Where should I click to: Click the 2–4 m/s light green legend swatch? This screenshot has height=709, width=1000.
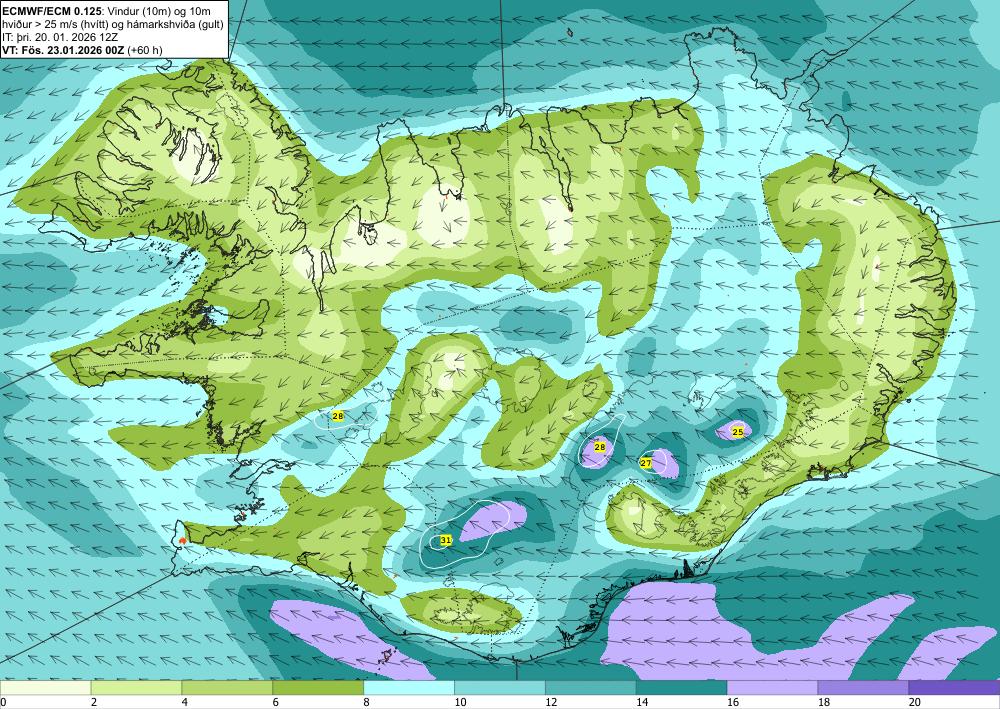(x=136, y=687)
